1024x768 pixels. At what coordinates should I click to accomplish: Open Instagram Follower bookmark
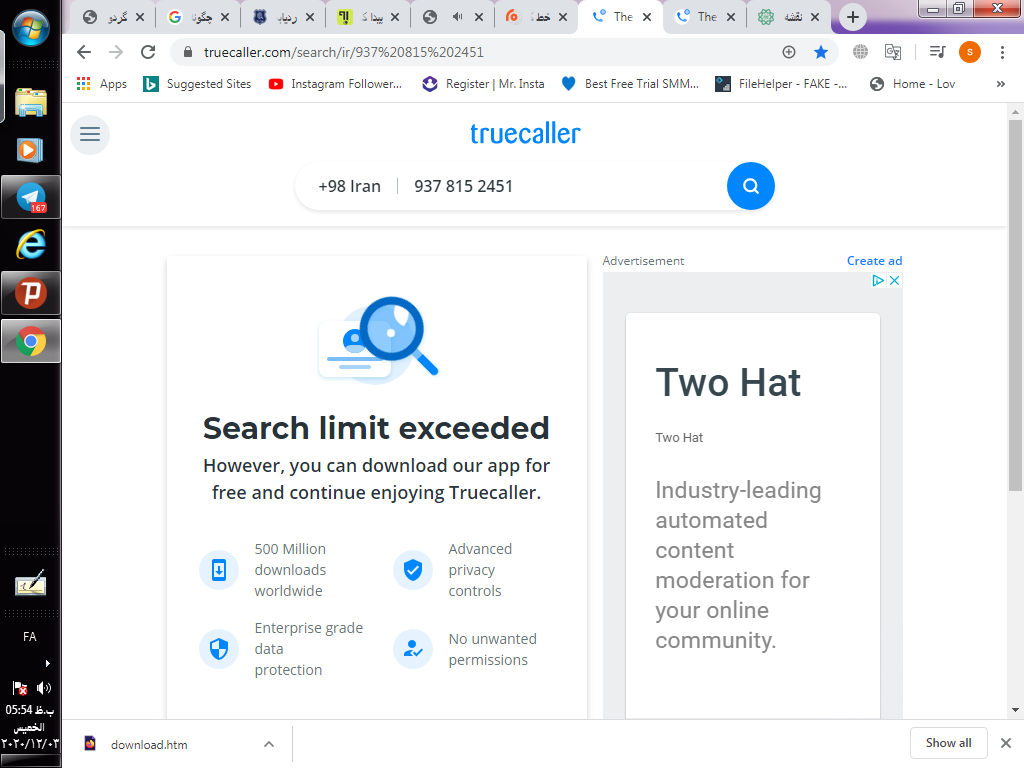[x=335, y=84]
